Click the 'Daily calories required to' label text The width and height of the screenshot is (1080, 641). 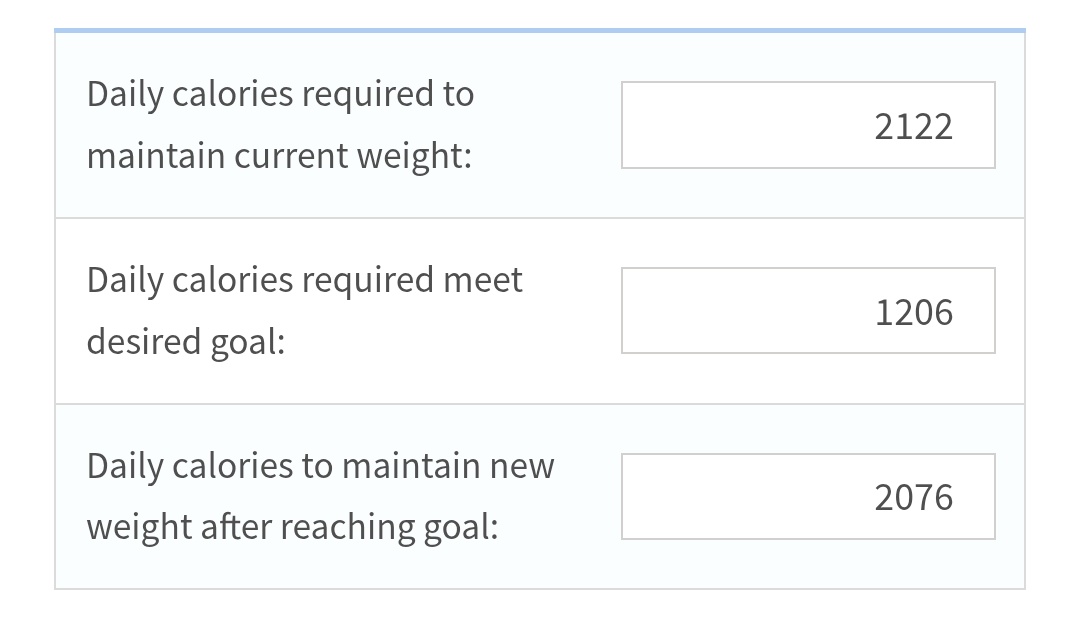coord(280,94)
